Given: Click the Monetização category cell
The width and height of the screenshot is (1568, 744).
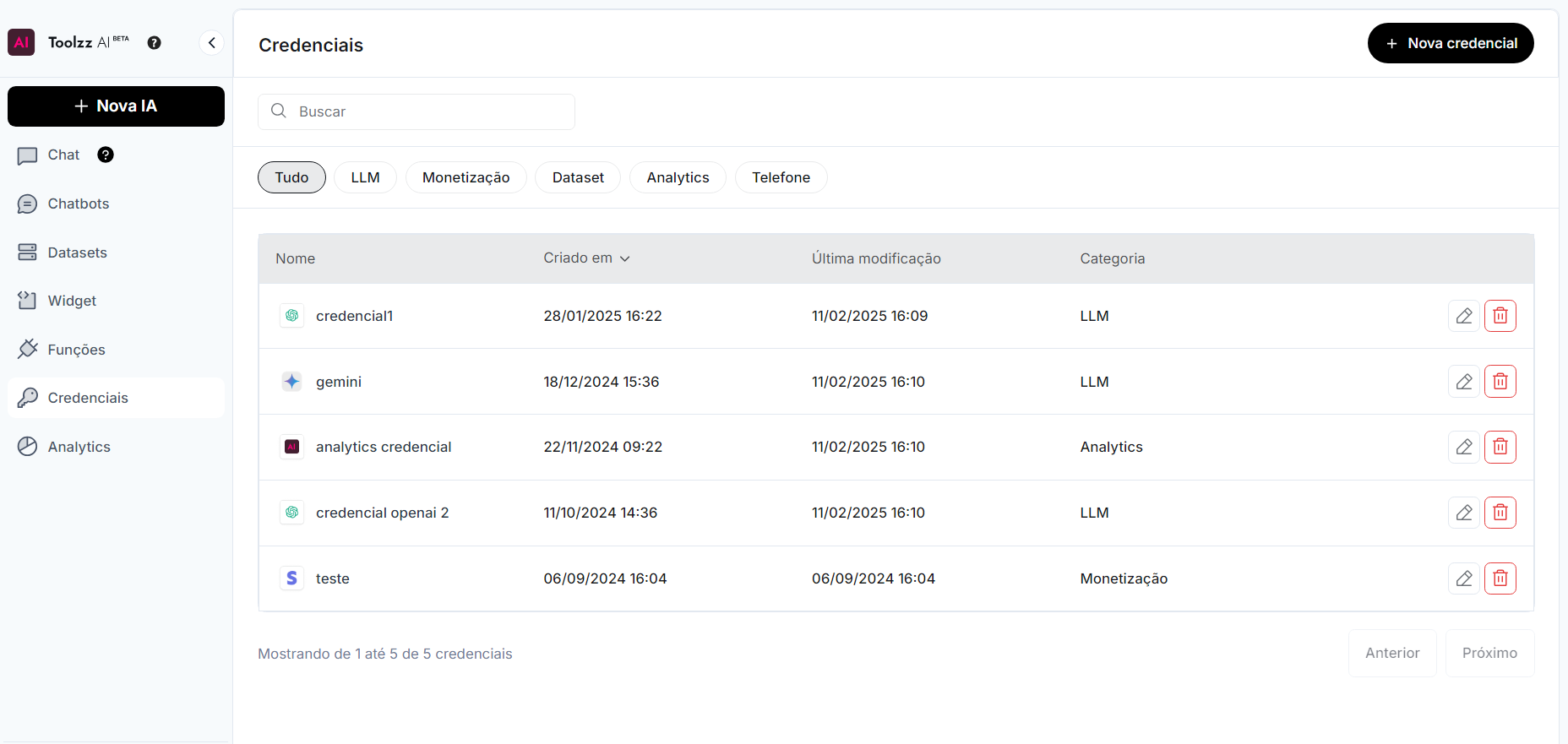Looking at the screenshot, I should click(1124, 578).
